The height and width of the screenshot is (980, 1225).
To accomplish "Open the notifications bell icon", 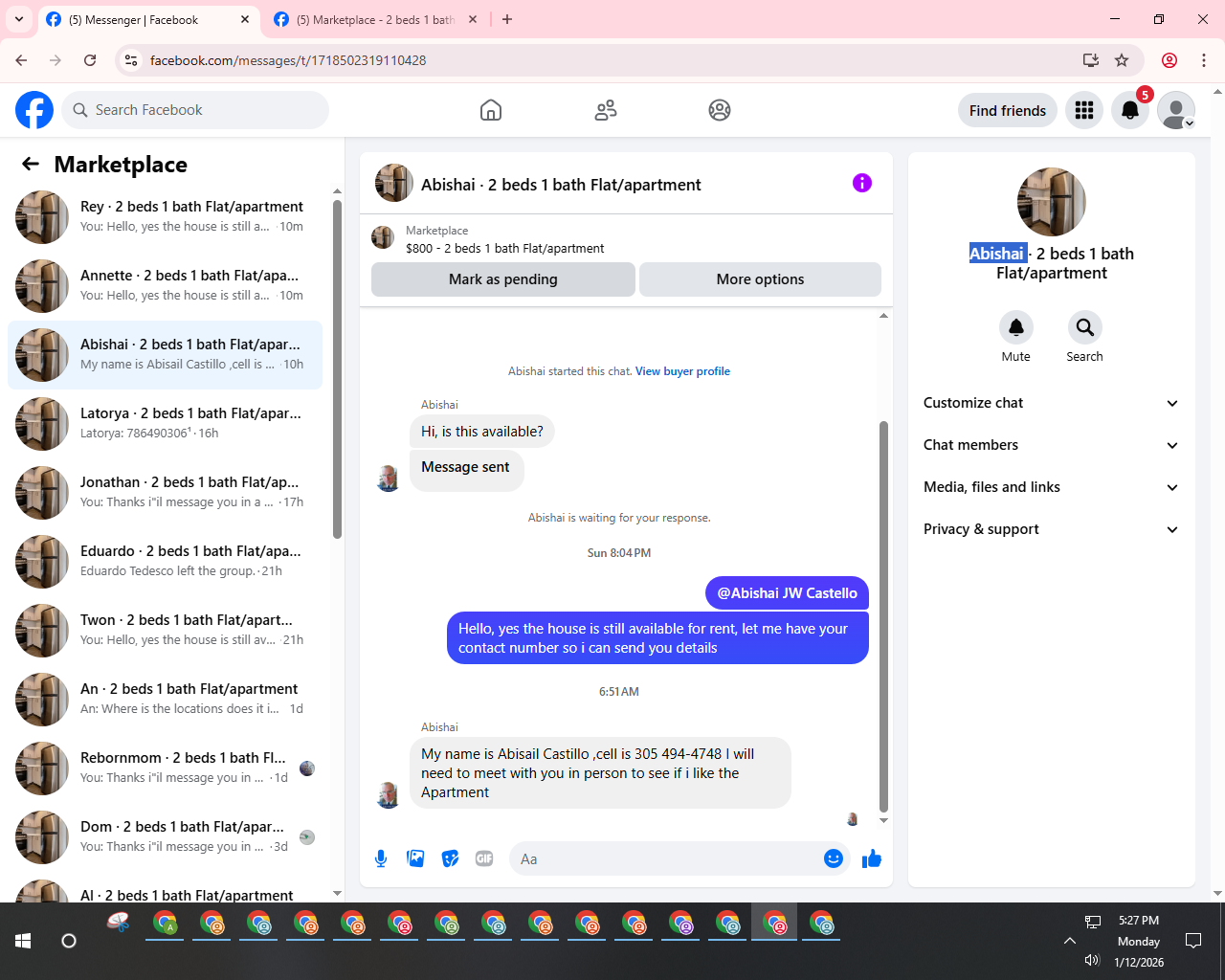I will pos(1130,110).
